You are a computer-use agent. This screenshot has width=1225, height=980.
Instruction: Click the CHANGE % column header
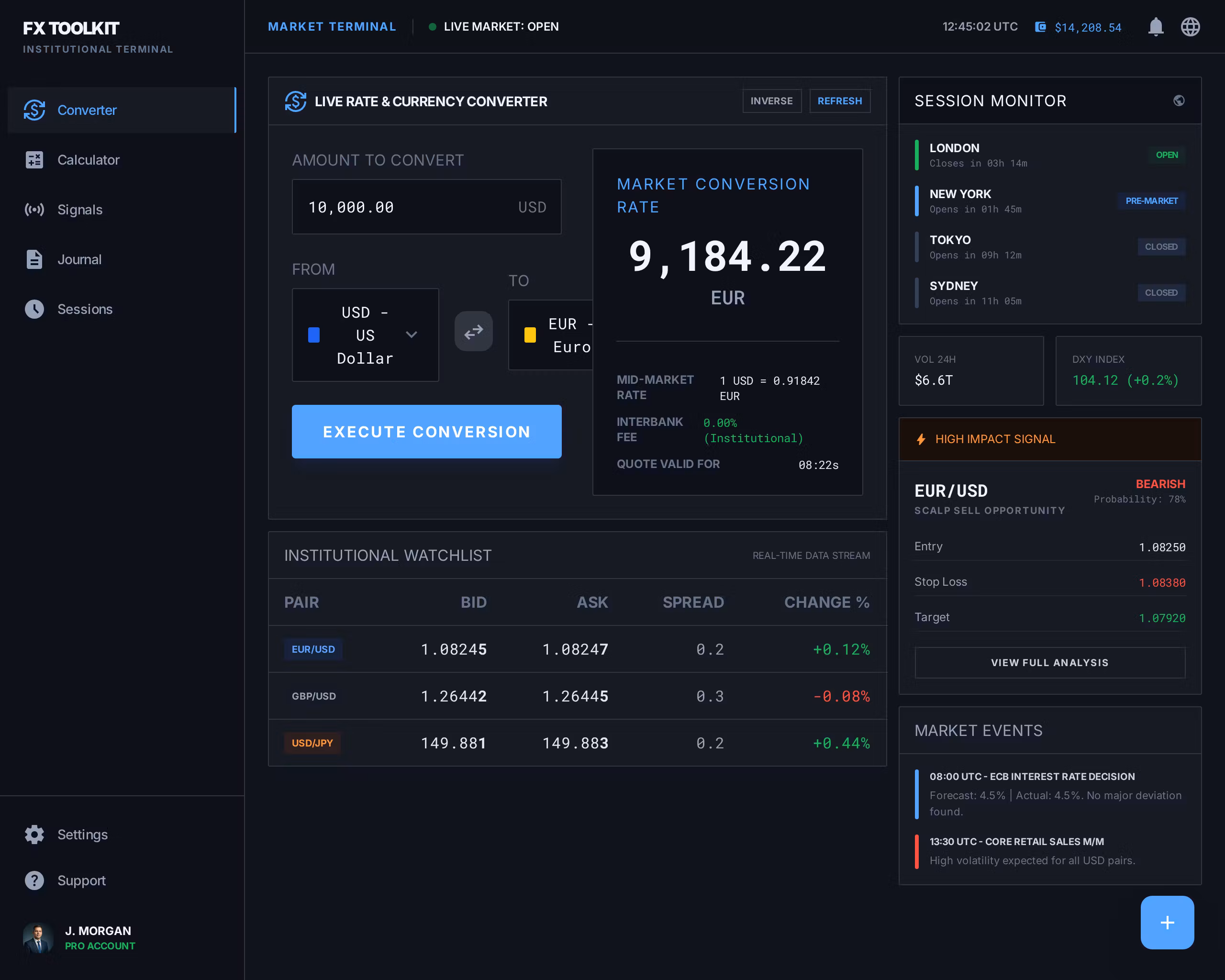(827, 602)
